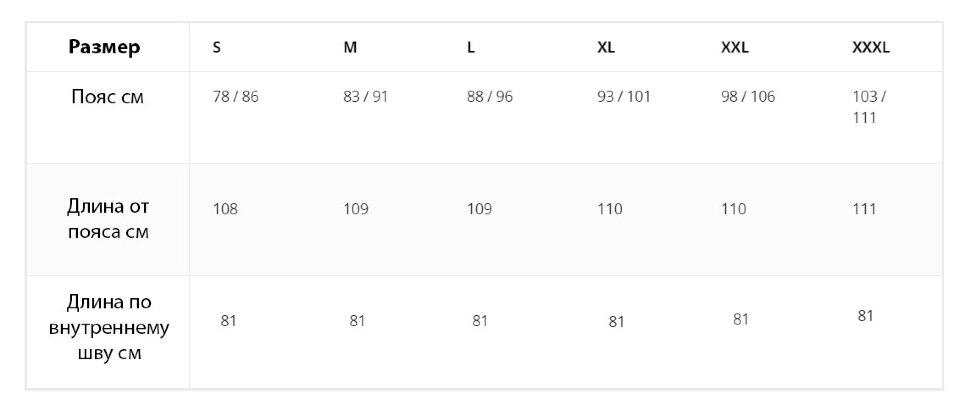Click the Пояс см row label
Screen dimensions: 970x416
(x=108, y=97)
